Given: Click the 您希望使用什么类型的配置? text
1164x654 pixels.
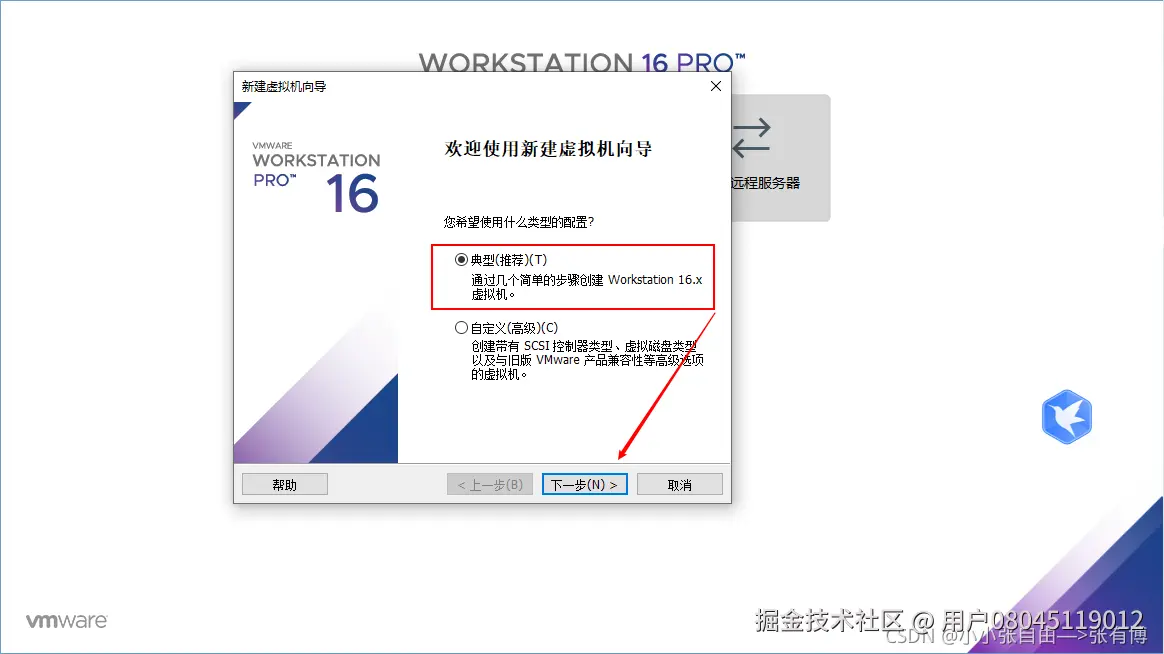Looking at the screenshot, I should (519, 222).
